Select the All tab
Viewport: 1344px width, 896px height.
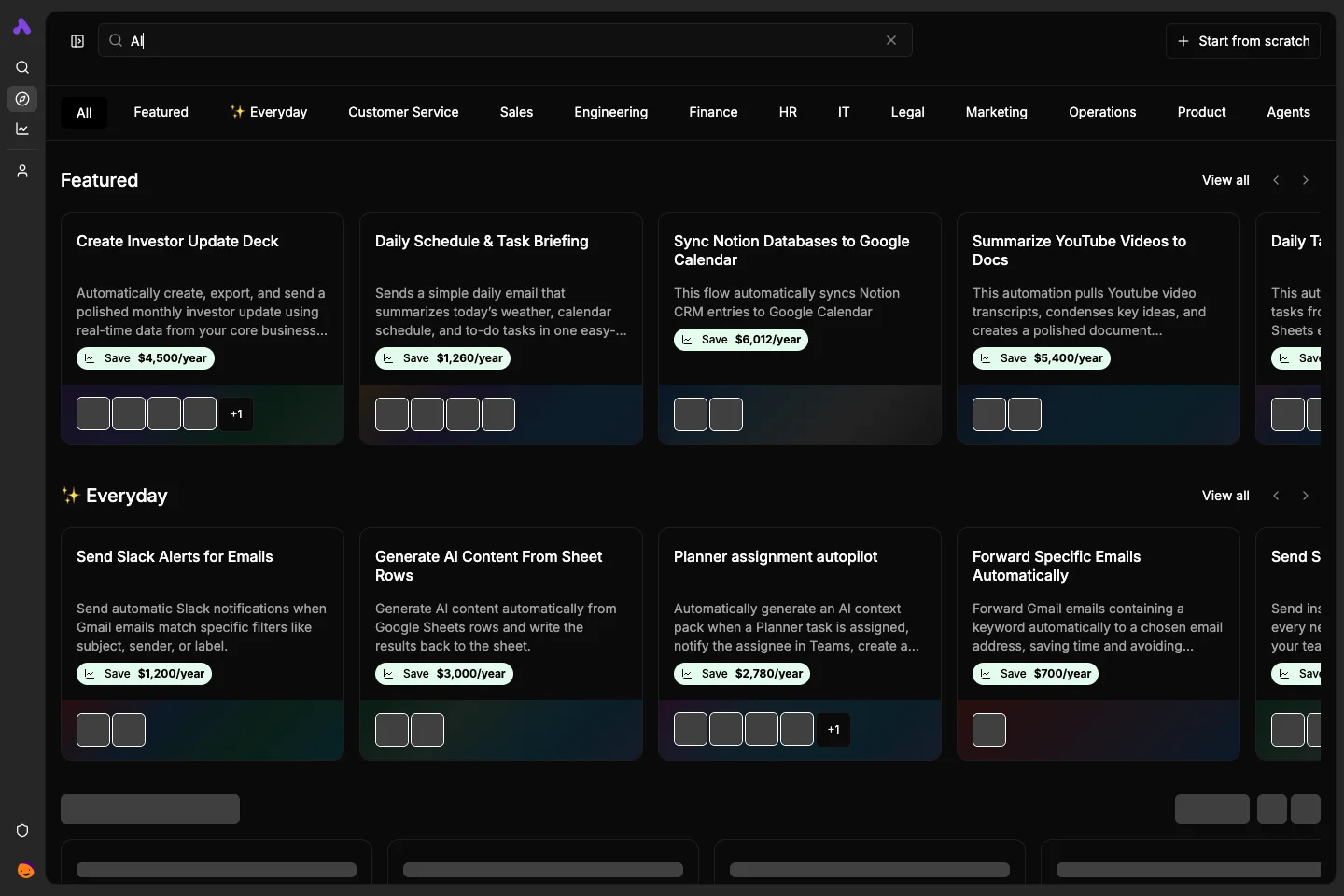click(84, 113)
